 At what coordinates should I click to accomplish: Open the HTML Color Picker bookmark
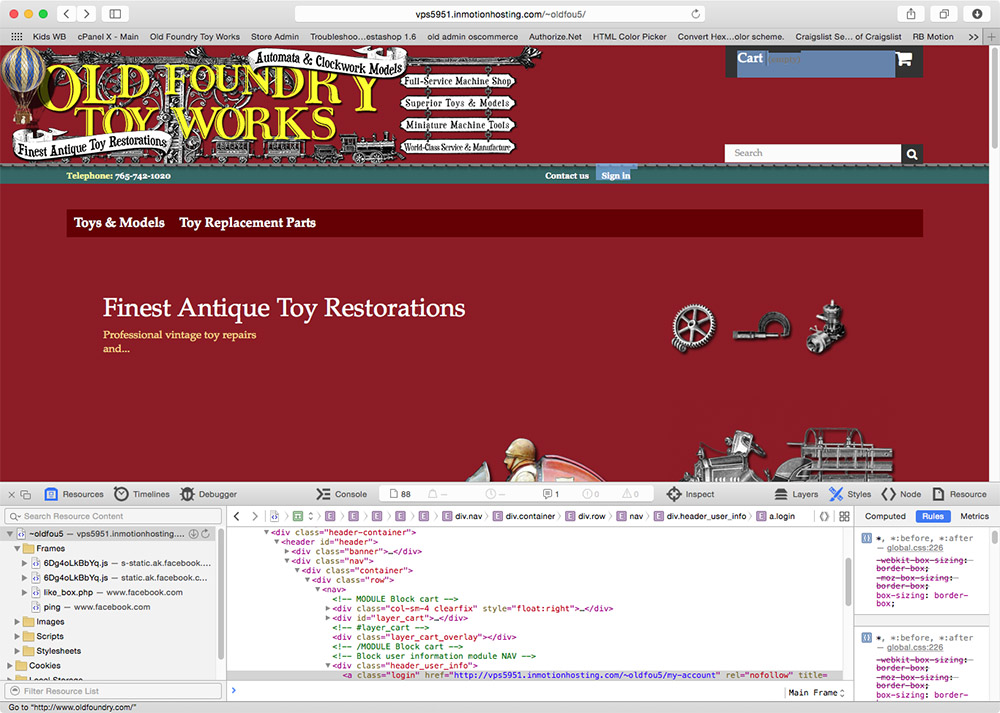(x=629, y=37)
